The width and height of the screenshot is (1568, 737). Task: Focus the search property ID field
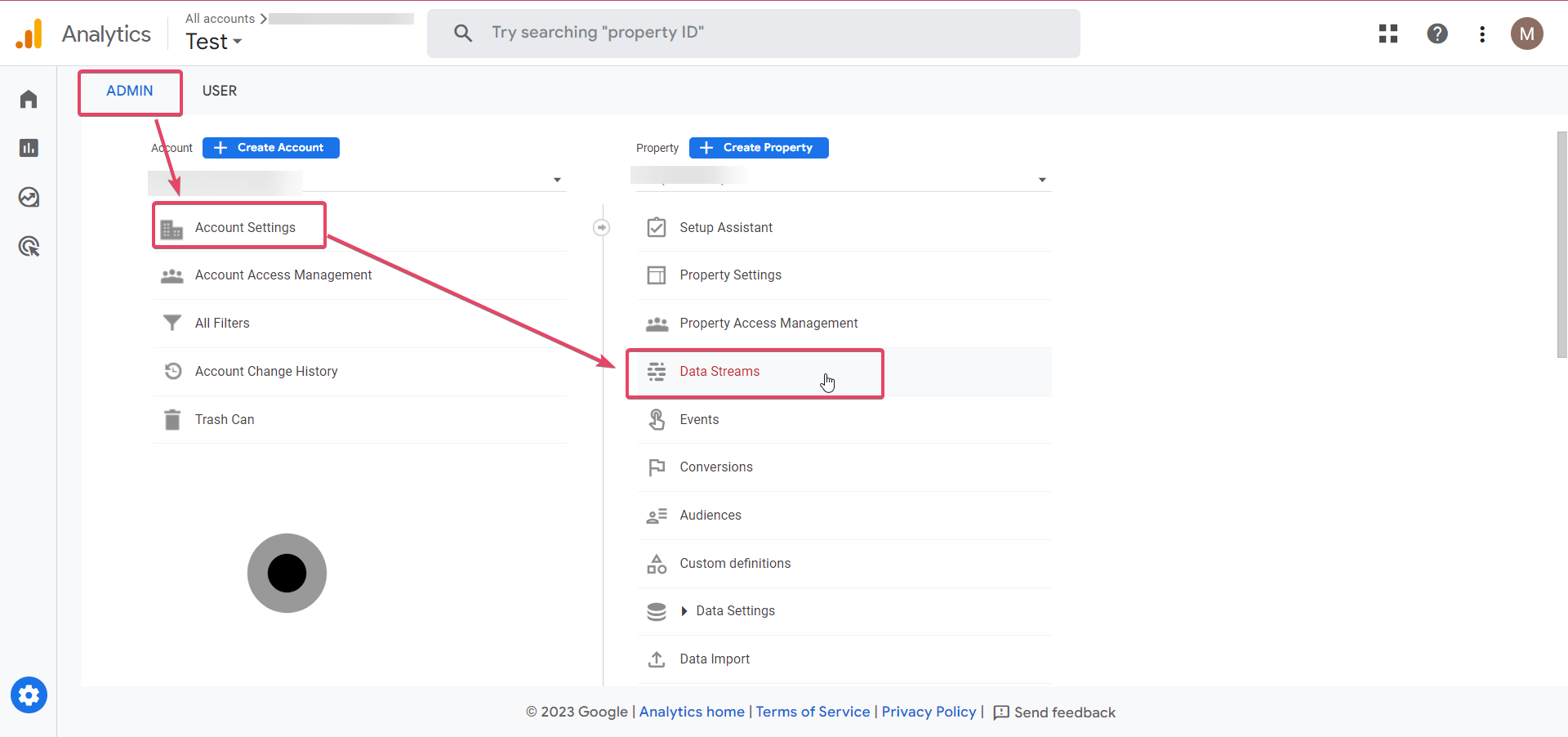[754, 33]
